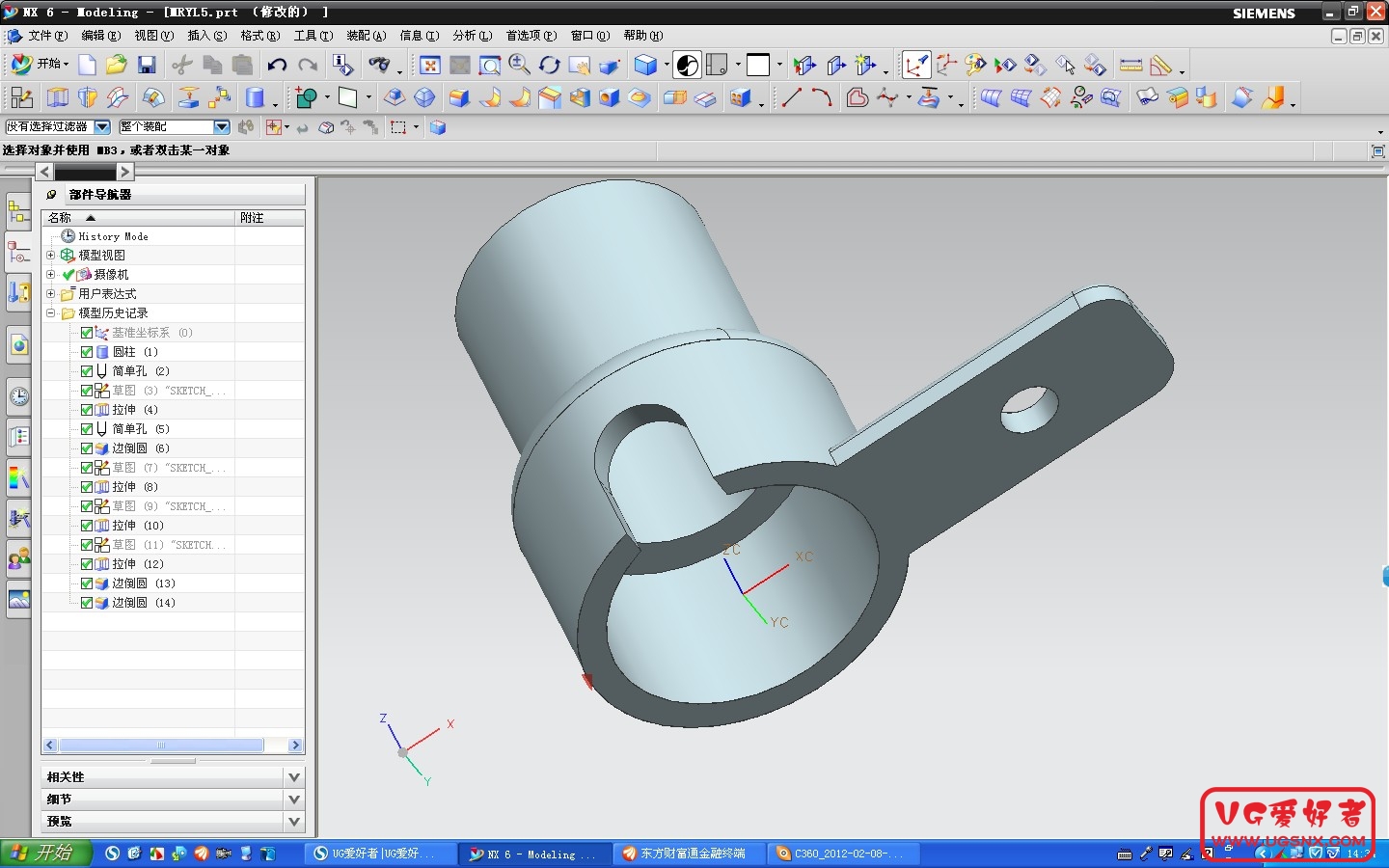
Task: Click the 开始 start application button
Action: coord(39,65)
